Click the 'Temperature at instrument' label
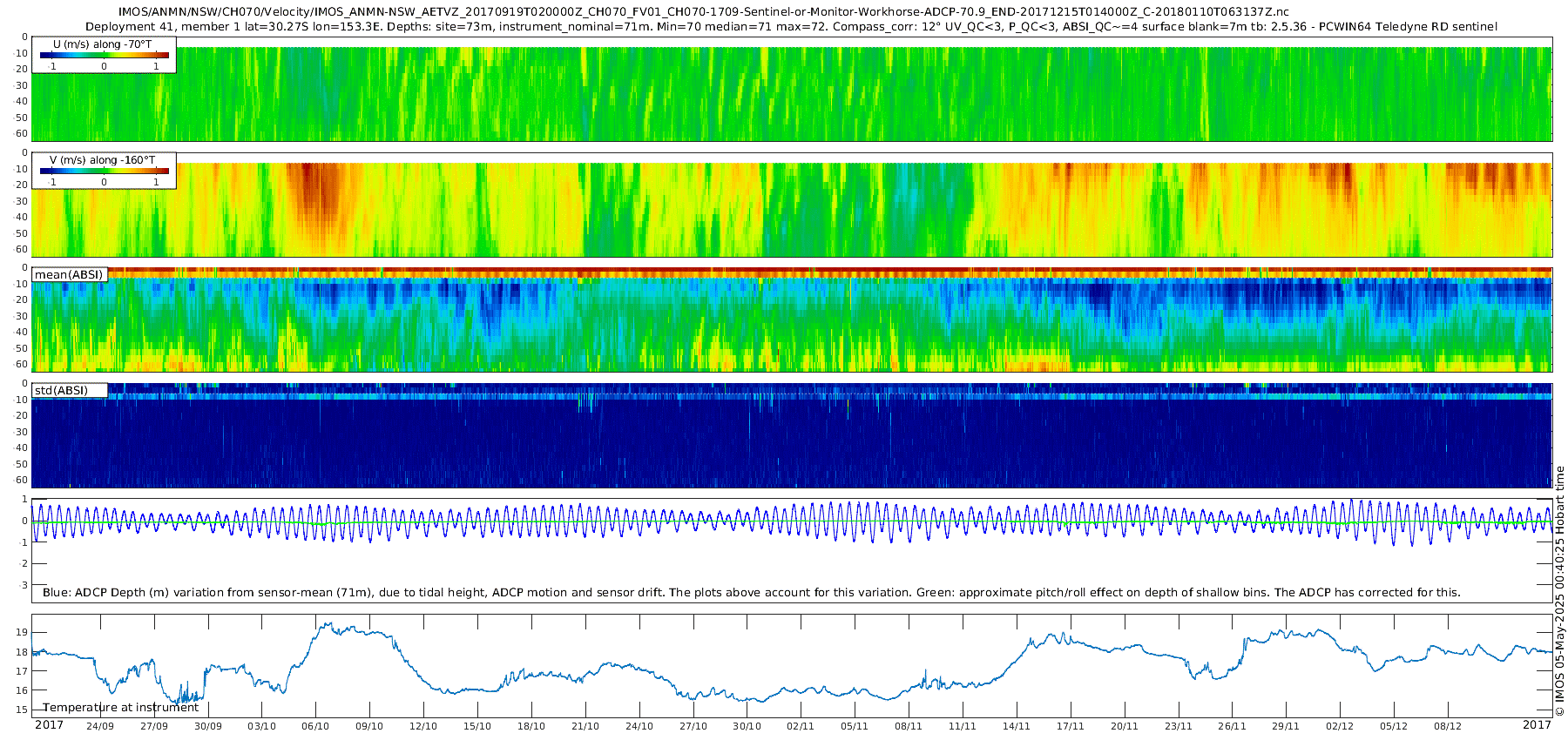Screen dimensions: 1568x740 click(x=121, y=708)
